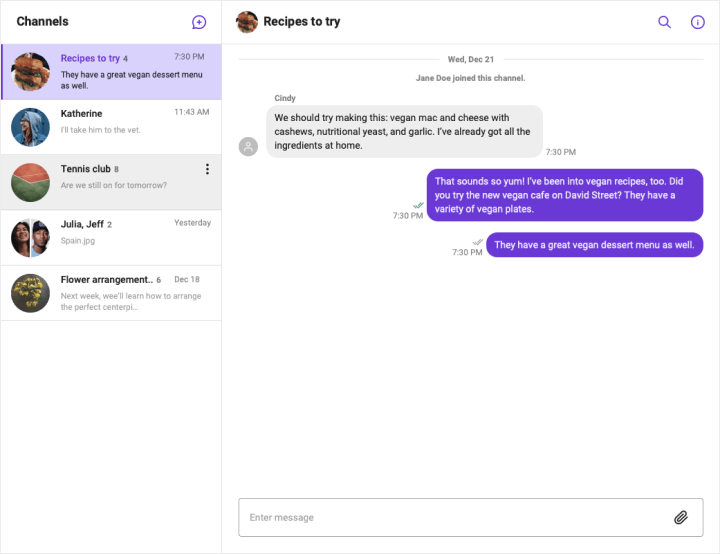Open channel information panel
Screen dimensions: 720x554
698,22
